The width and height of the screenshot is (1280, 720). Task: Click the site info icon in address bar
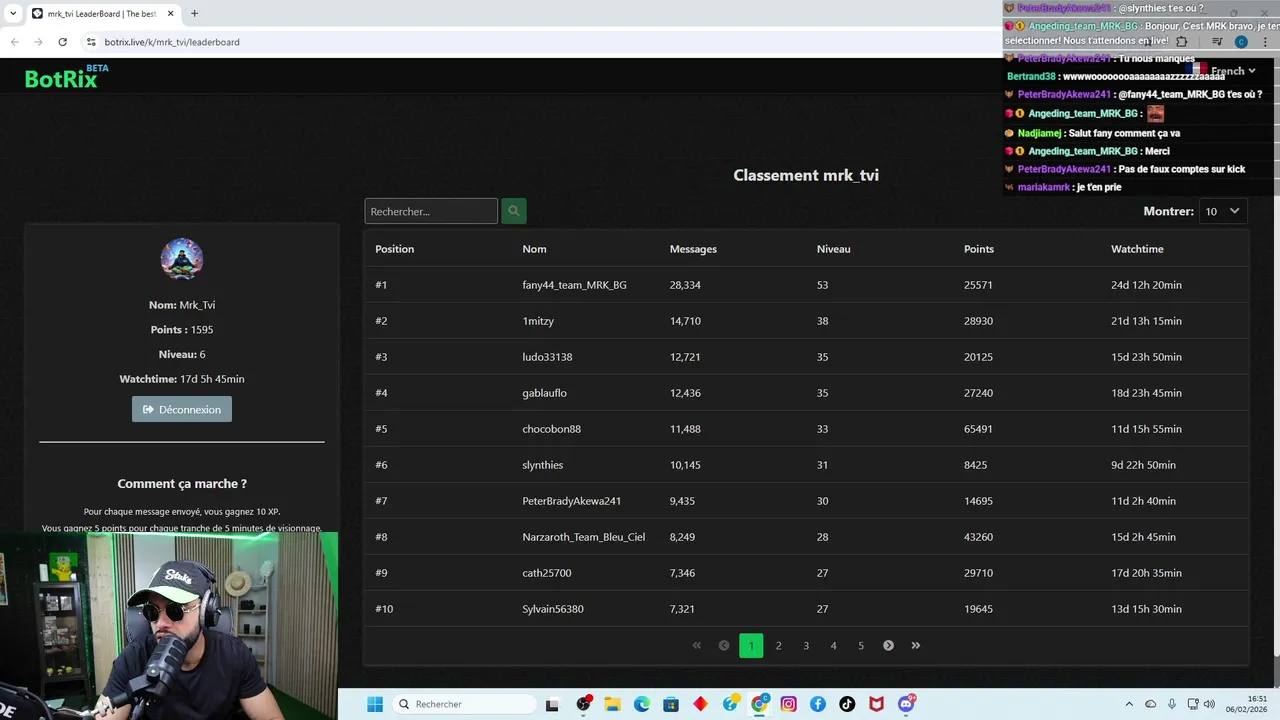[x=91, y=42]
